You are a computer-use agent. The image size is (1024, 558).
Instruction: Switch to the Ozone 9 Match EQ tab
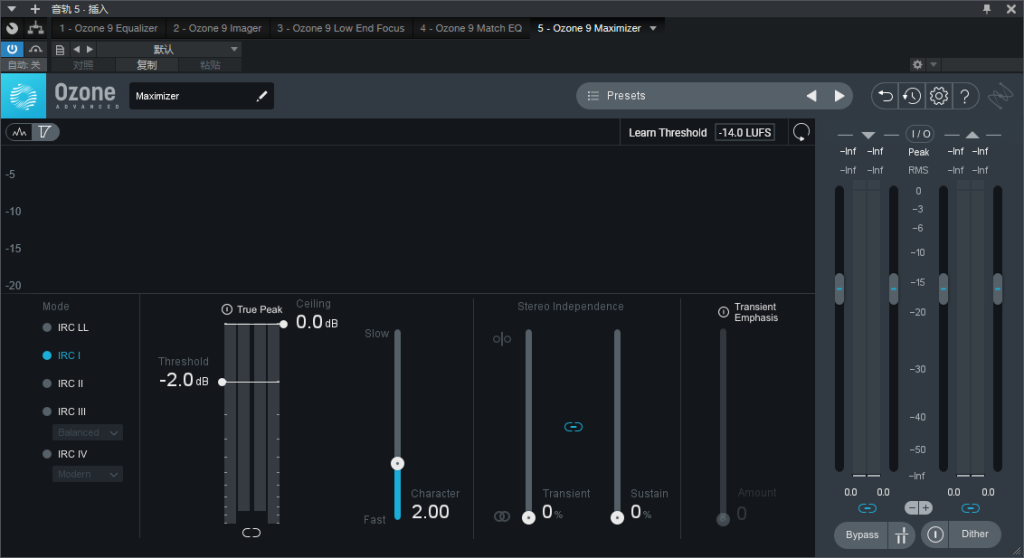click(x=471, y=28)
